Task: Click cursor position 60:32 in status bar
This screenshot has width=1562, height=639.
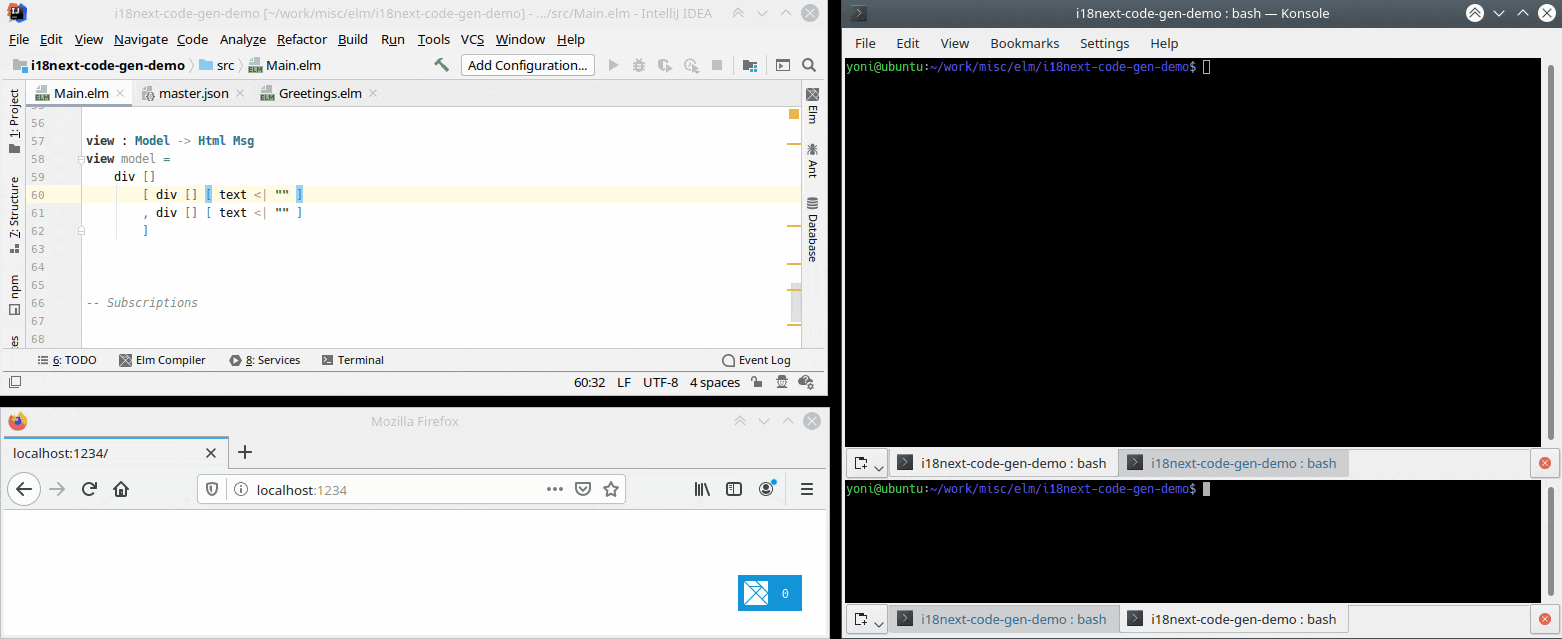Action: 590,382
